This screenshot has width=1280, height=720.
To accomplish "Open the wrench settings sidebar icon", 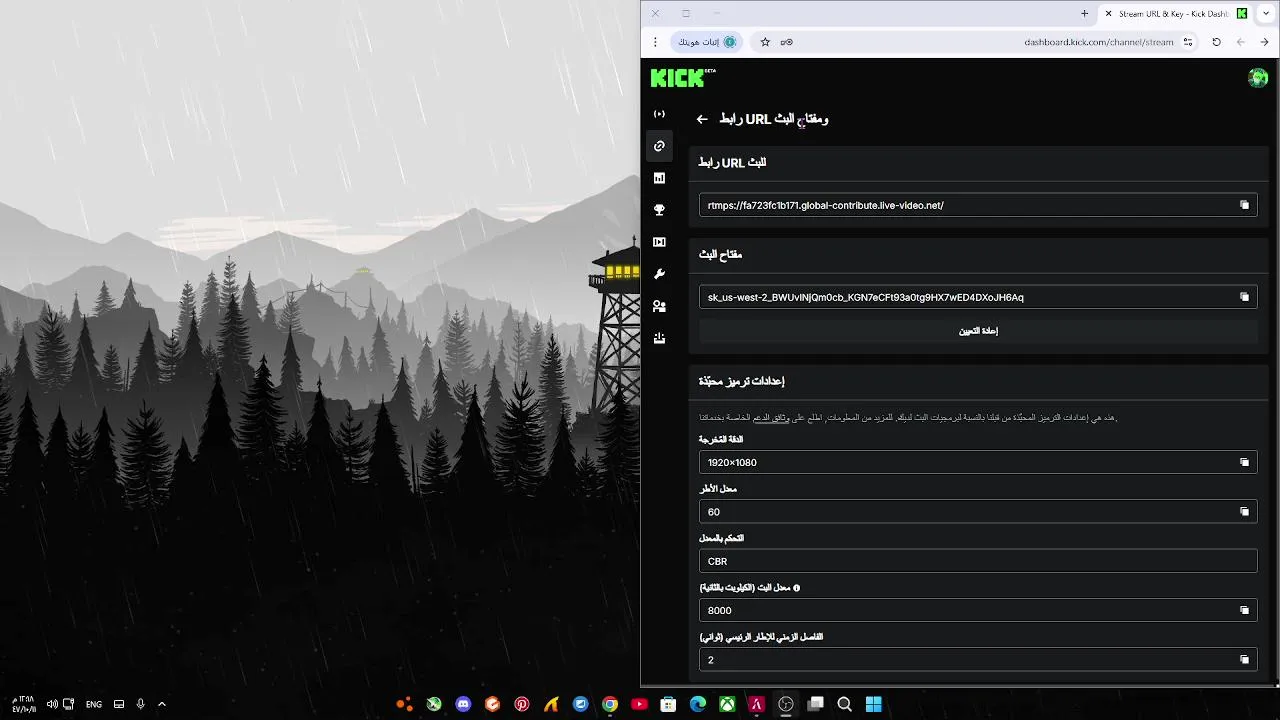I will tap(659, 274).
